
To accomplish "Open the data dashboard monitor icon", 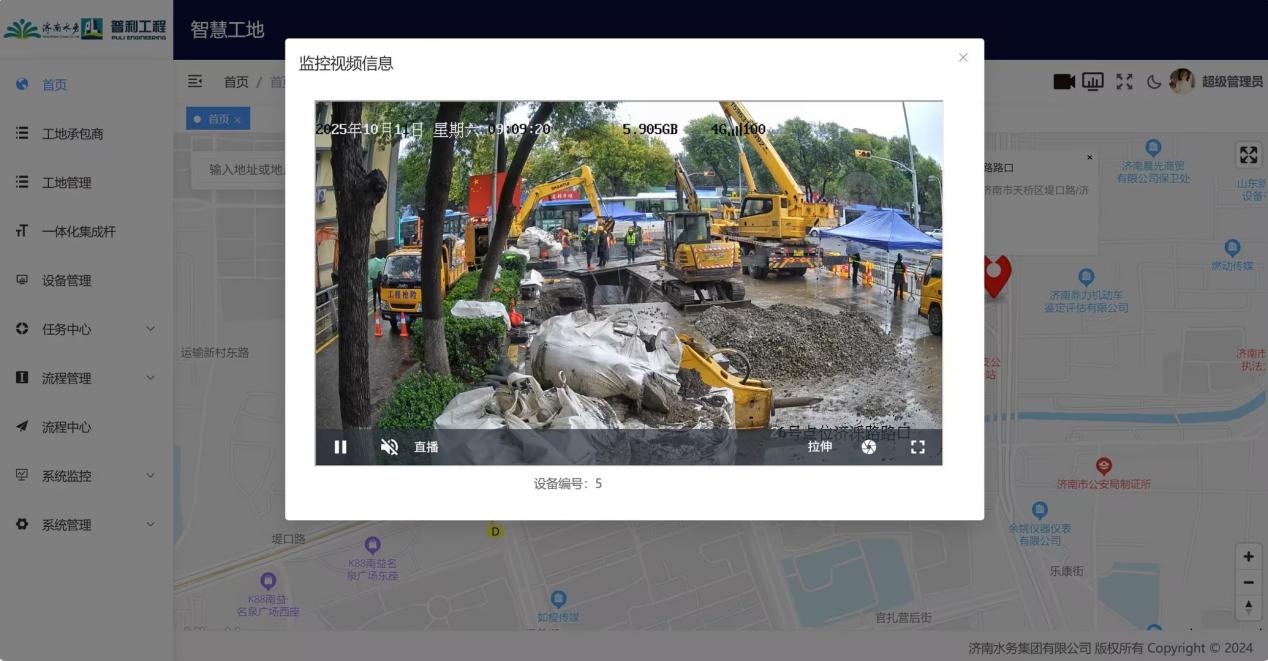I will coord(1094,81).
